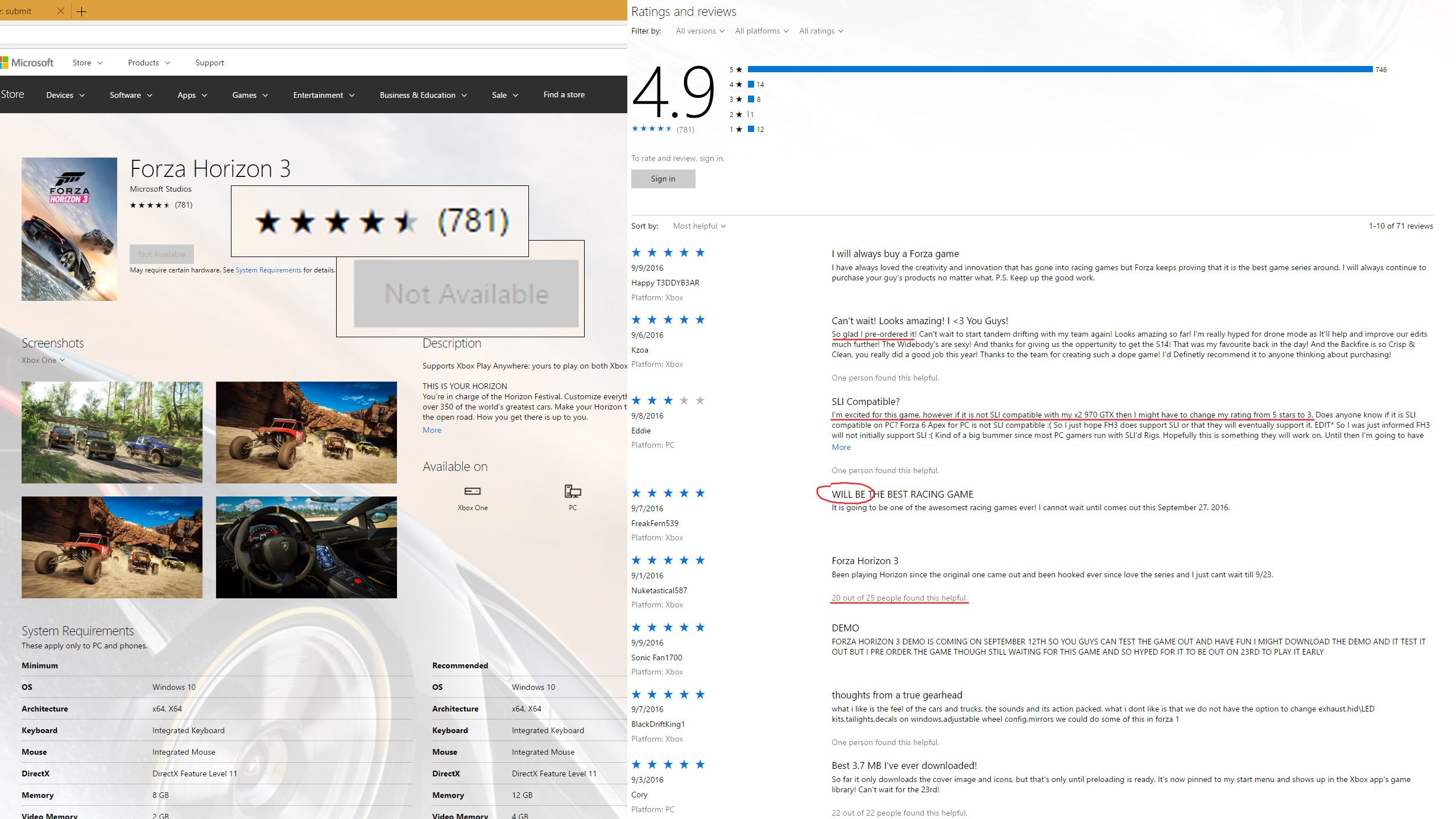Click the 1 star rating bar
The image size is (1456, 819).
[x=751, y=129]
